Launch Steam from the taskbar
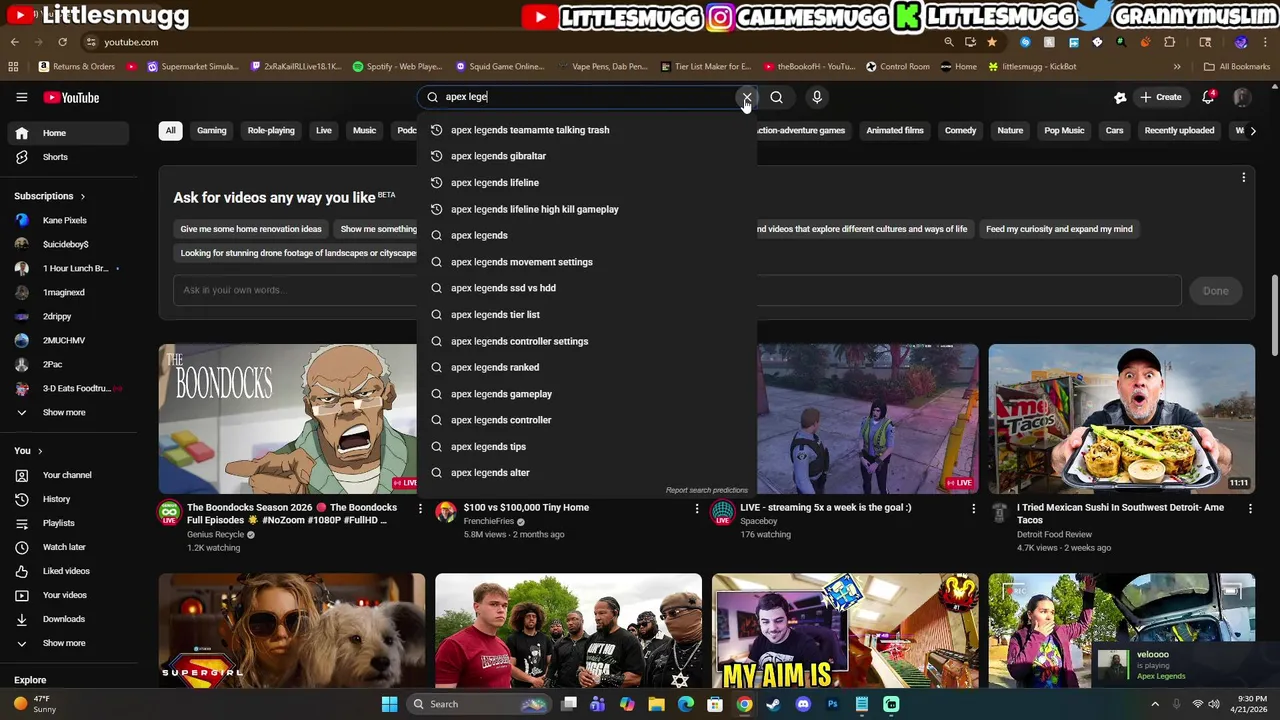1280x720 pixels. click(773, 704)
